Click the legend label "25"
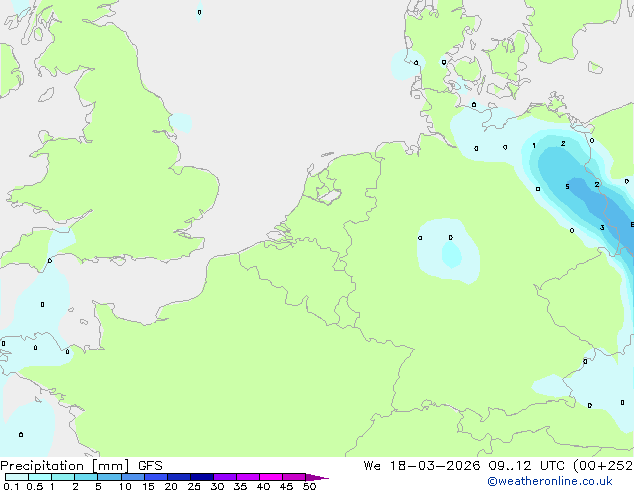Screen dimensions: 634x490 click(194, 486)
